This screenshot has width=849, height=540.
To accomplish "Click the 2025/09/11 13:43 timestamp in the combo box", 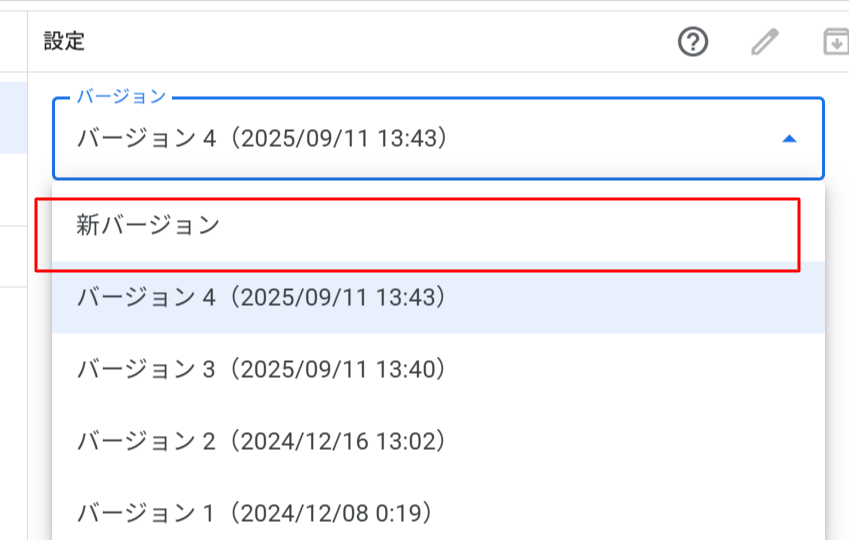I will tap(338, 139).
